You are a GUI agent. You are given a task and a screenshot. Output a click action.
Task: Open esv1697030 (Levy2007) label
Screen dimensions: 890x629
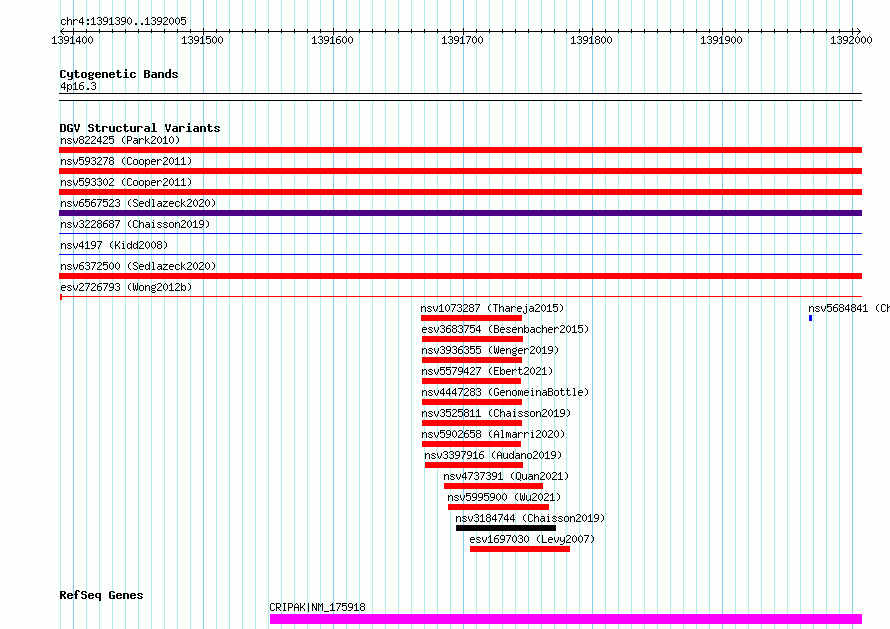click(x=532, y=539)
